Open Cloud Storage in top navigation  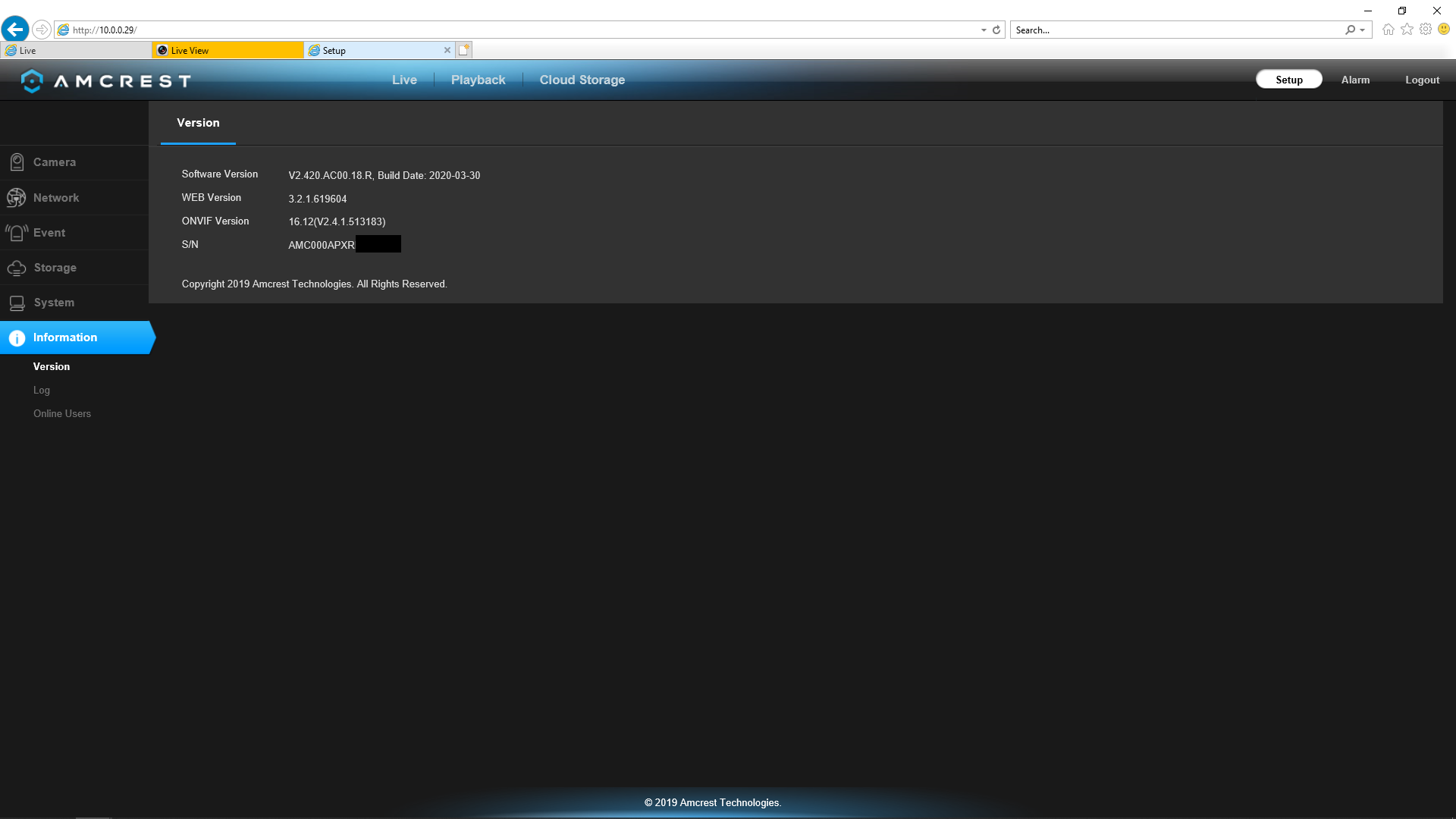pos(582,80)
